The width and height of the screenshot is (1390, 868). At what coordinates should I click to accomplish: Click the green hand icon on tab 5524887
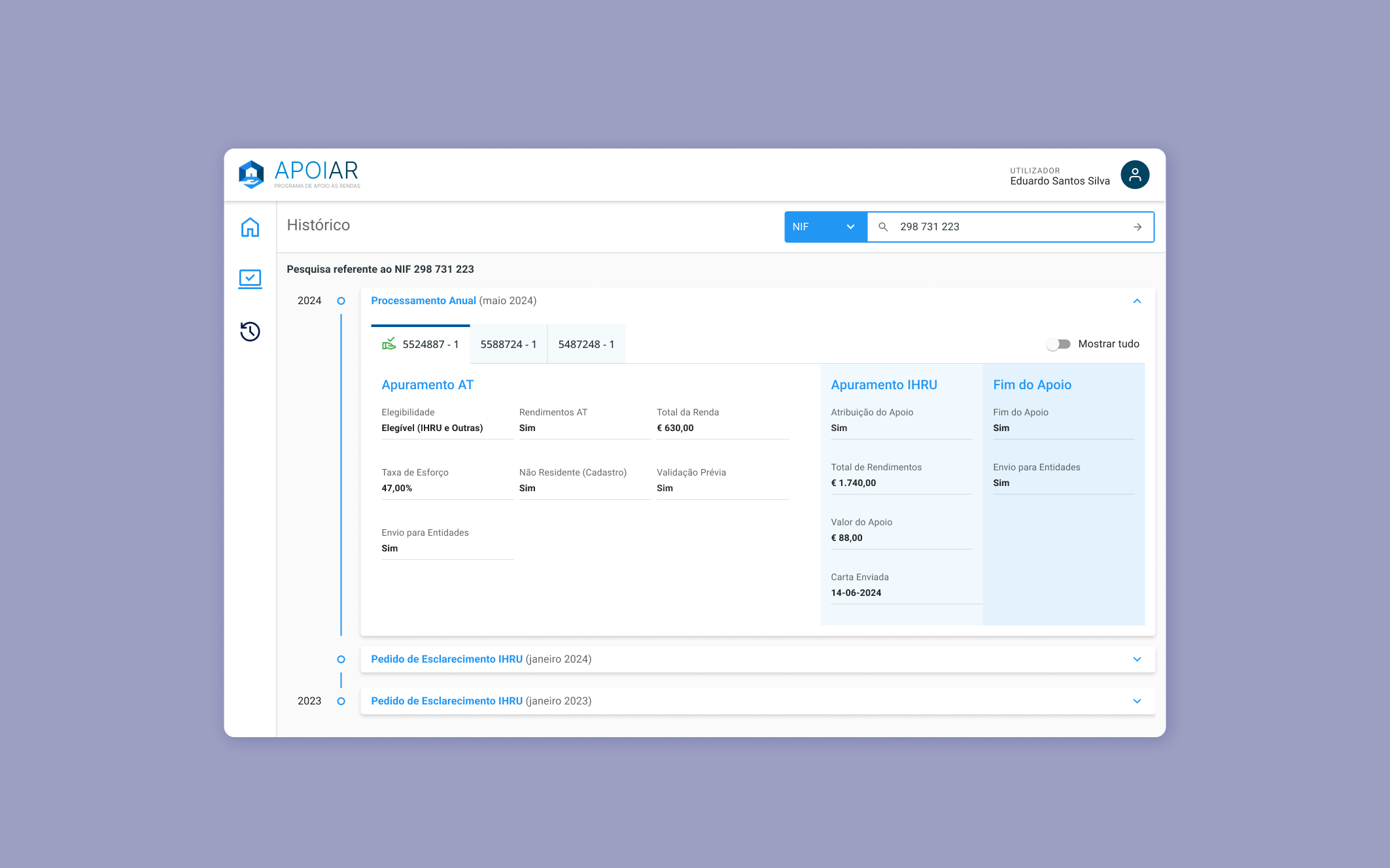coord(389,343)
